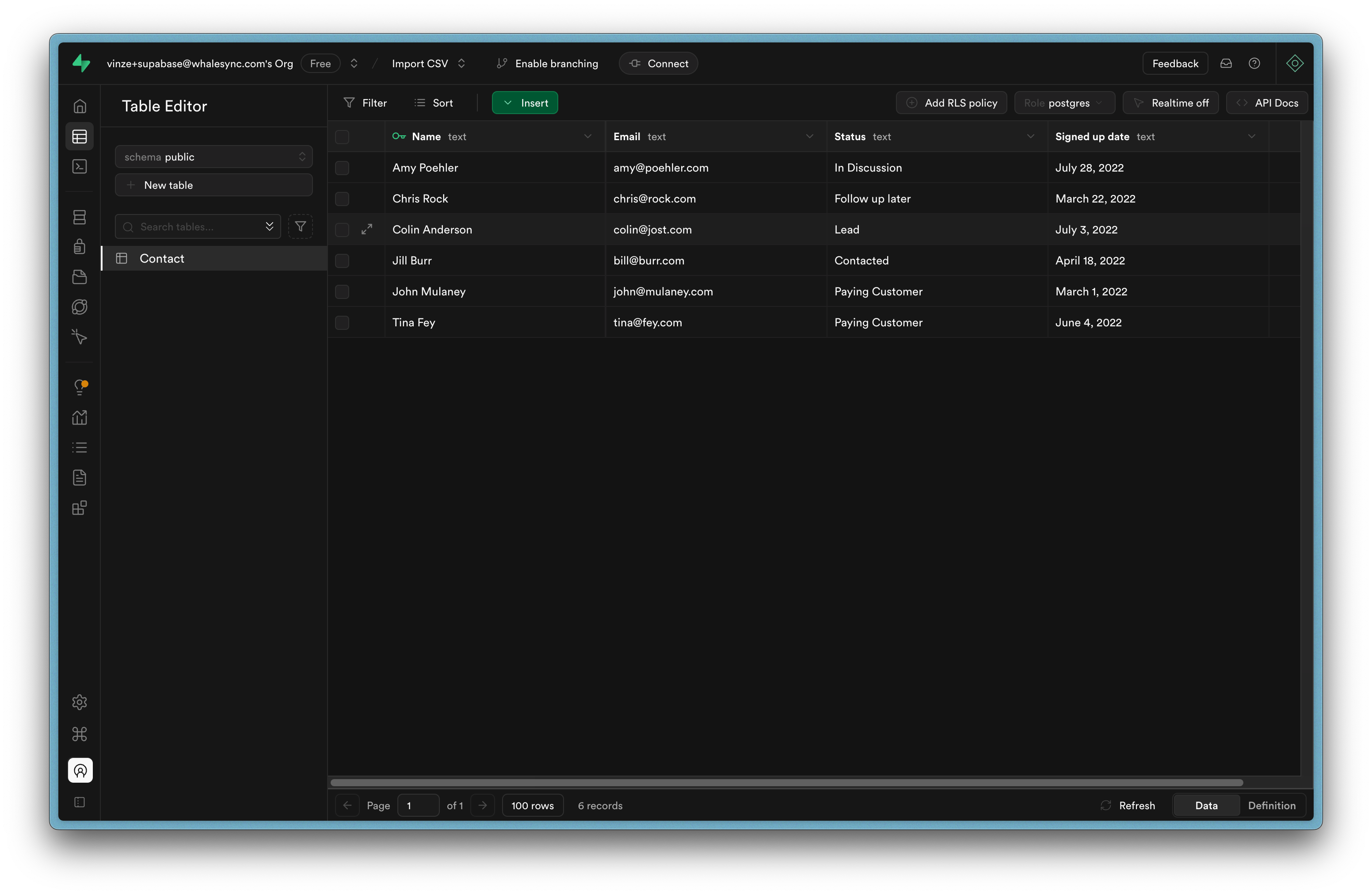Open the schema public dropdown
Viewport: 1372px width, 895px height.
coord(214,157)
